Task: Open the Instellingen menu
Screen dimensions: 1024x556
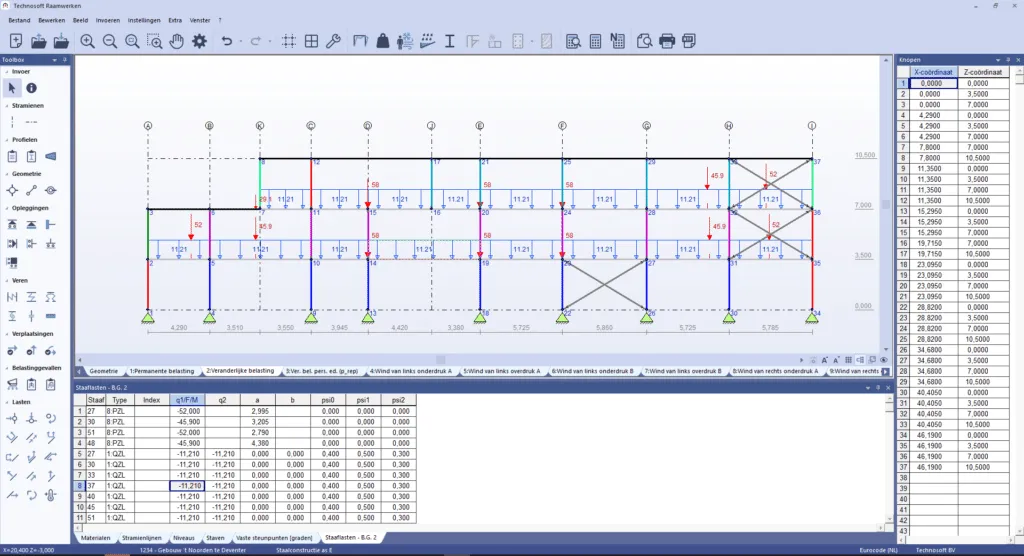Action: (144, 20)
